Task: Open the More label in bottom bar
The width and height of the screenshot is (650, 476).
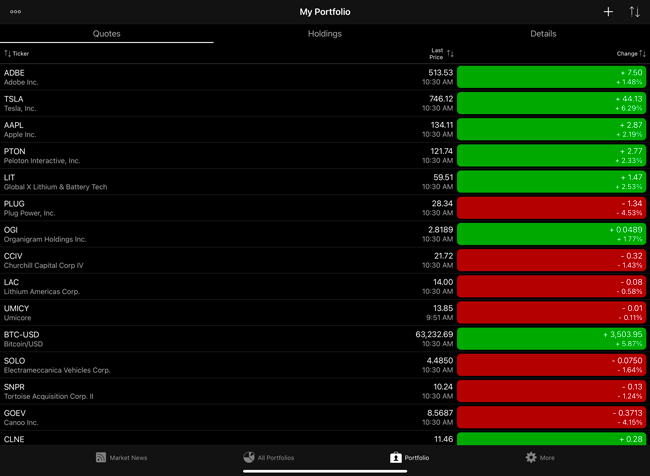Action: coord(547,458)
